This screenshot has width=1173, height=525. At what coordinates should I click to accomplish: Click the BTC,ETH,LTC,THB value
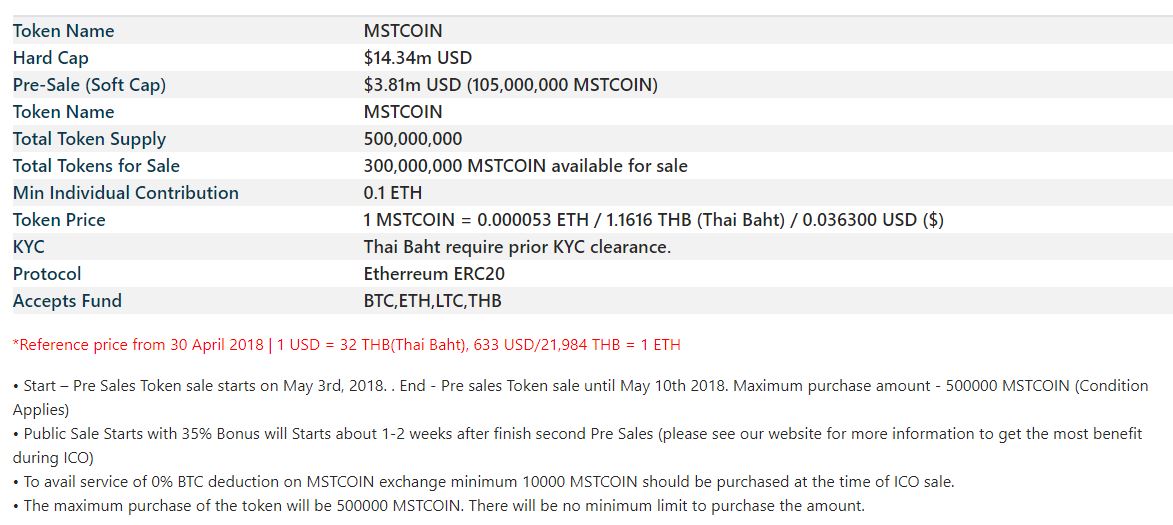pyautogui.click(x=432, y=301)
